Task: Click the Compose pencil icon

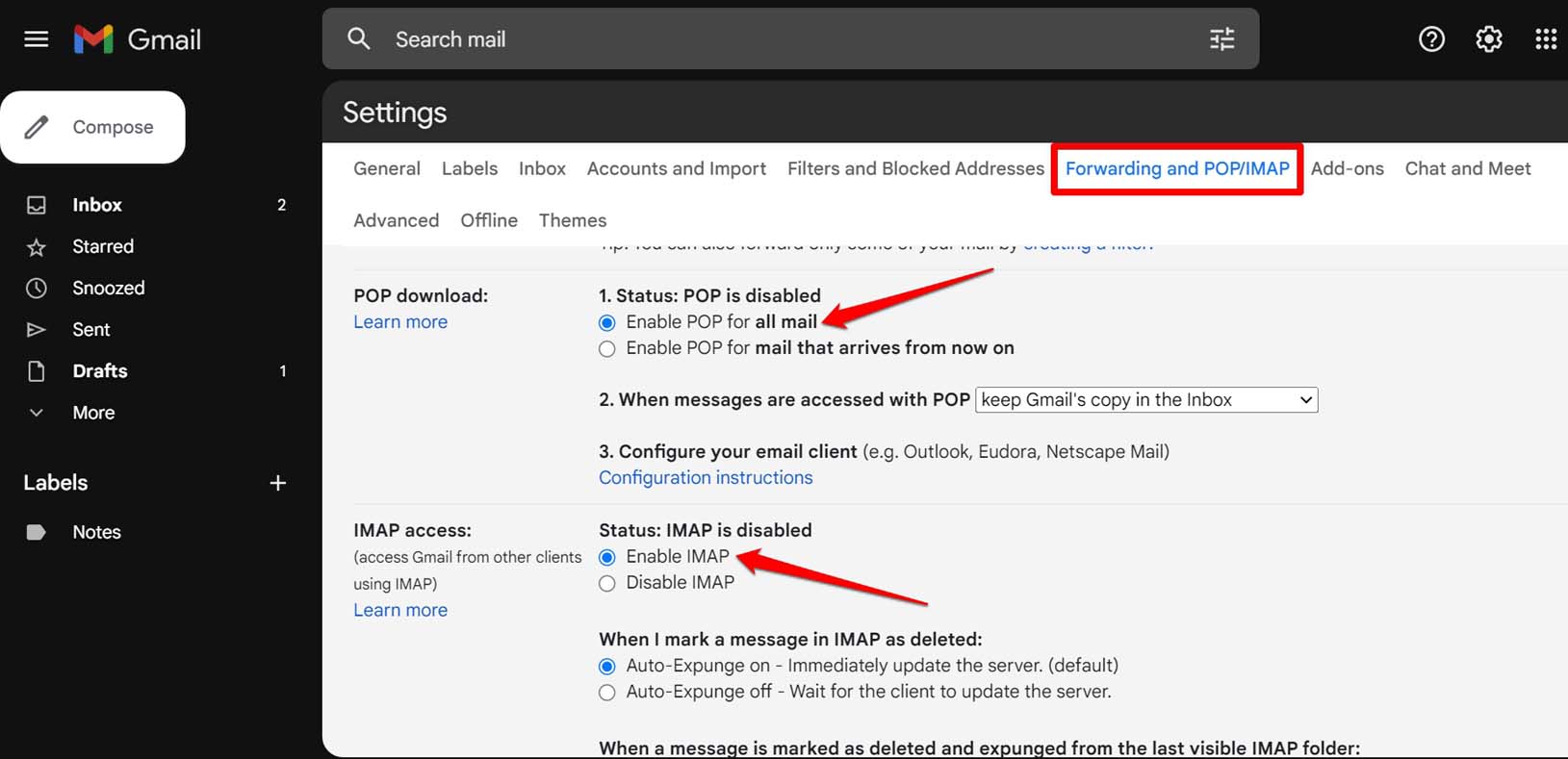Action: pyautogui.click(x=37, y=127)
